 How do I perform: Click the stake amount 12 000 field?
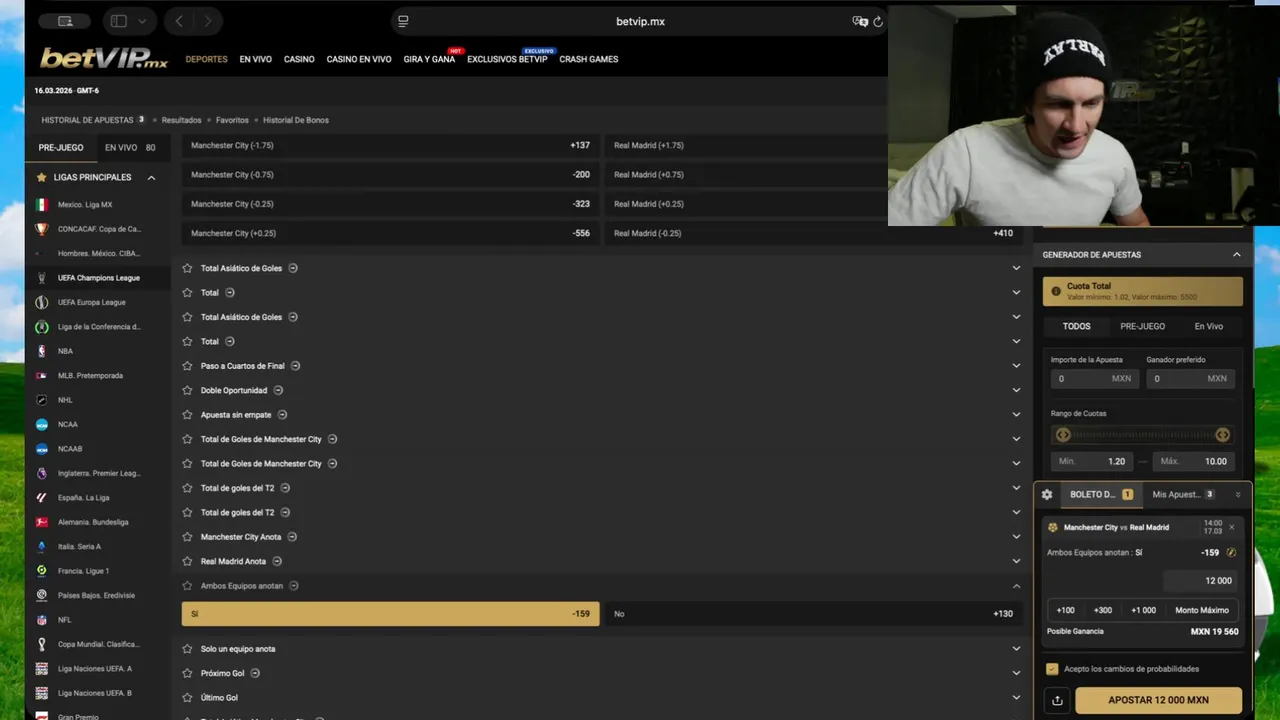(1200, 580)
